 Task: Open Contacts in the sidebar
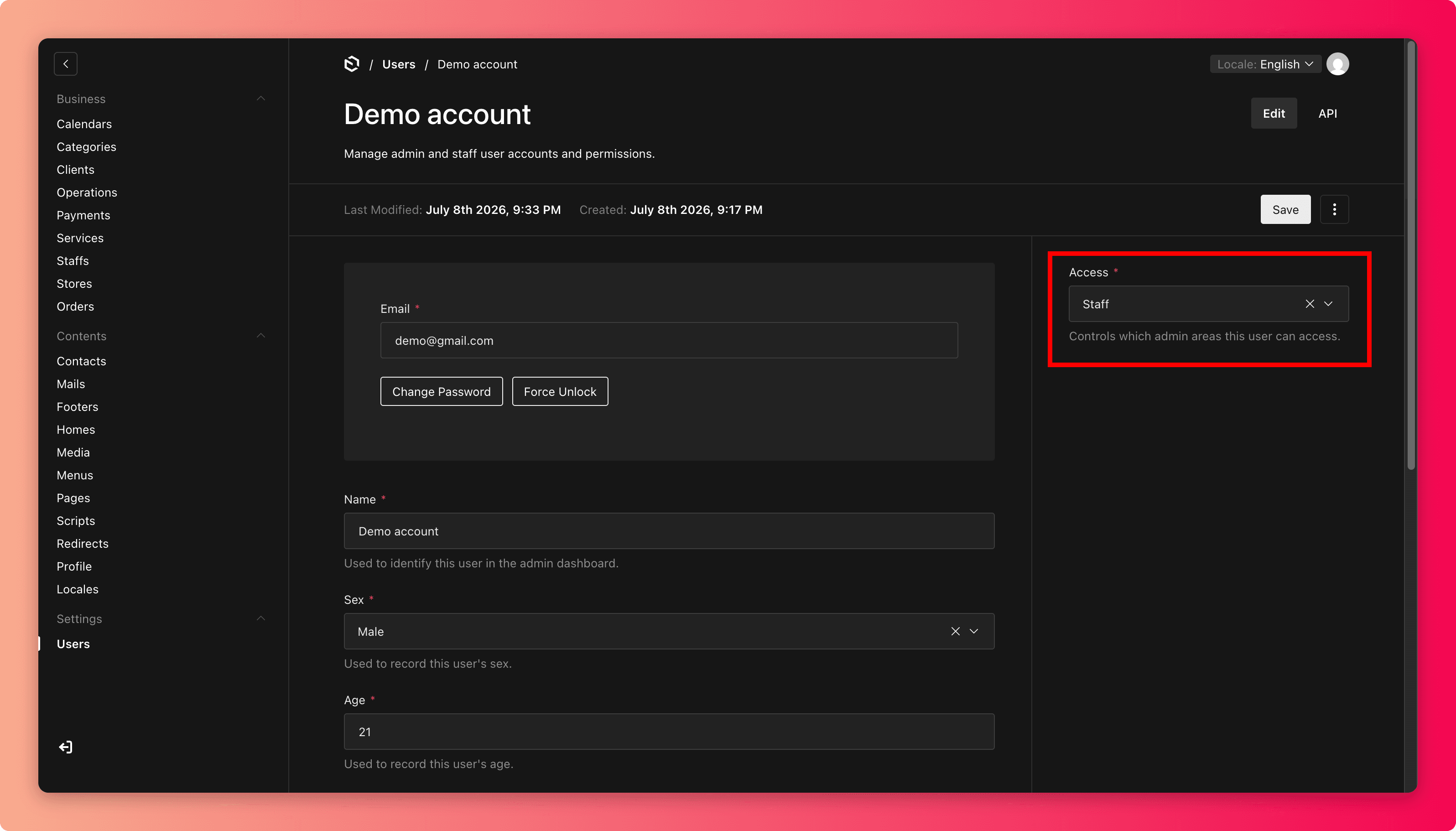(81, 361)
